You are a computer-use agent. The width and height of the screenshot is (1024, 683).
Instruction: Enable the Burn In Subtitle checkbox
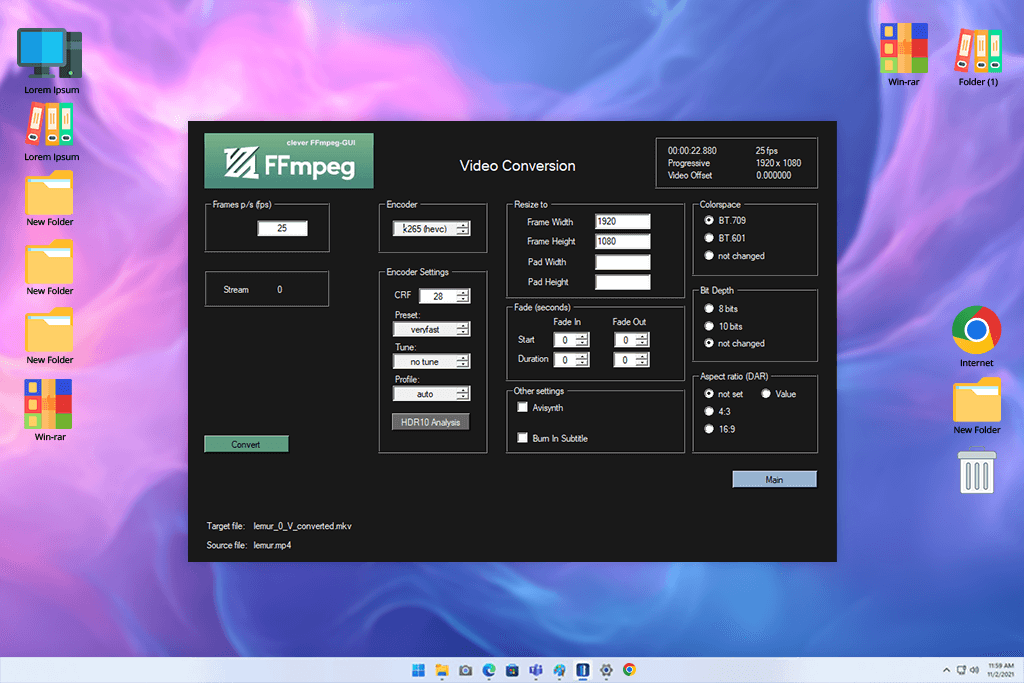522,438
